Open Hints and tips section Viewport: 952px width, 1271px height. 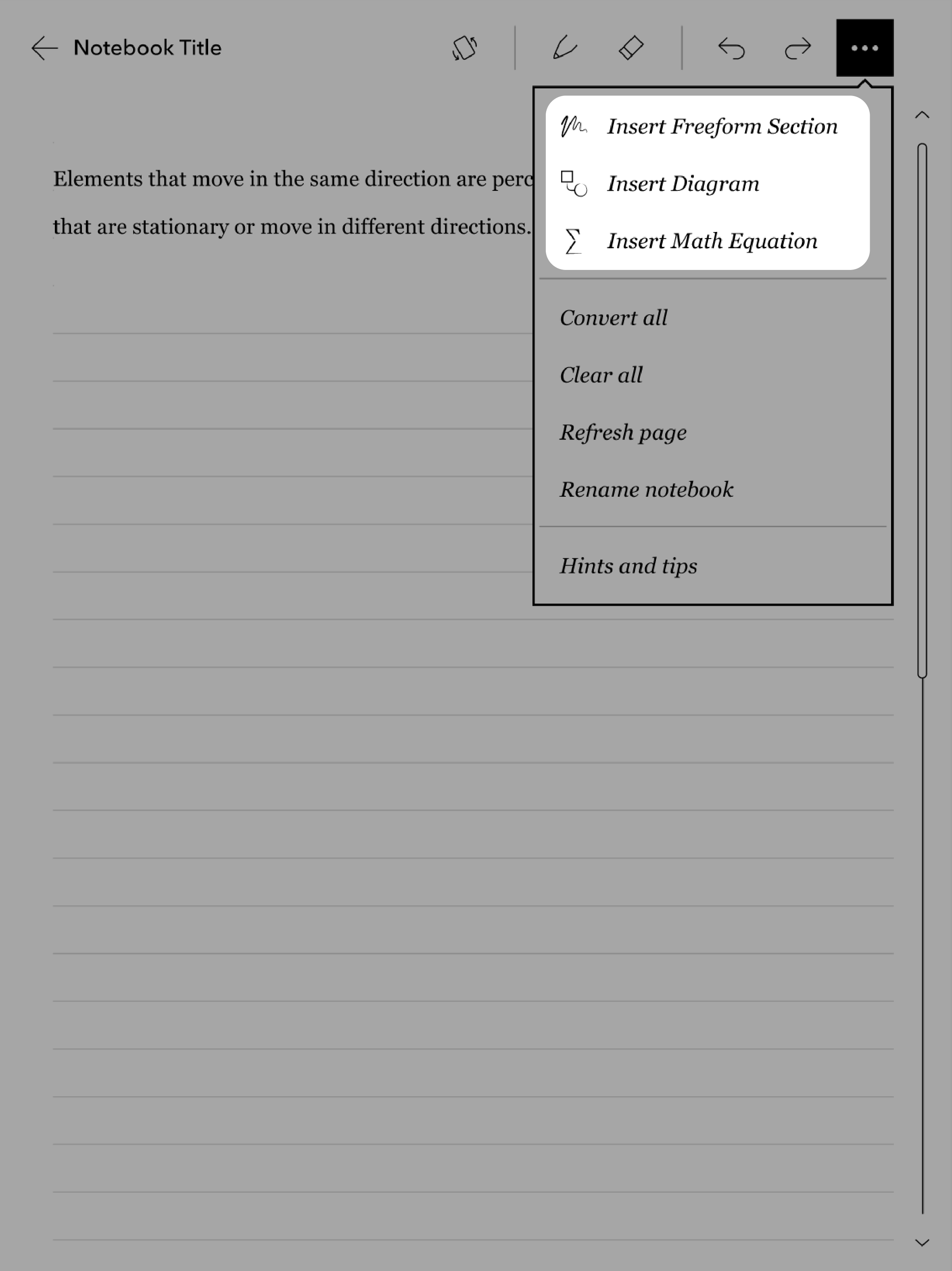pyautogui.click(x=629, y=565)
